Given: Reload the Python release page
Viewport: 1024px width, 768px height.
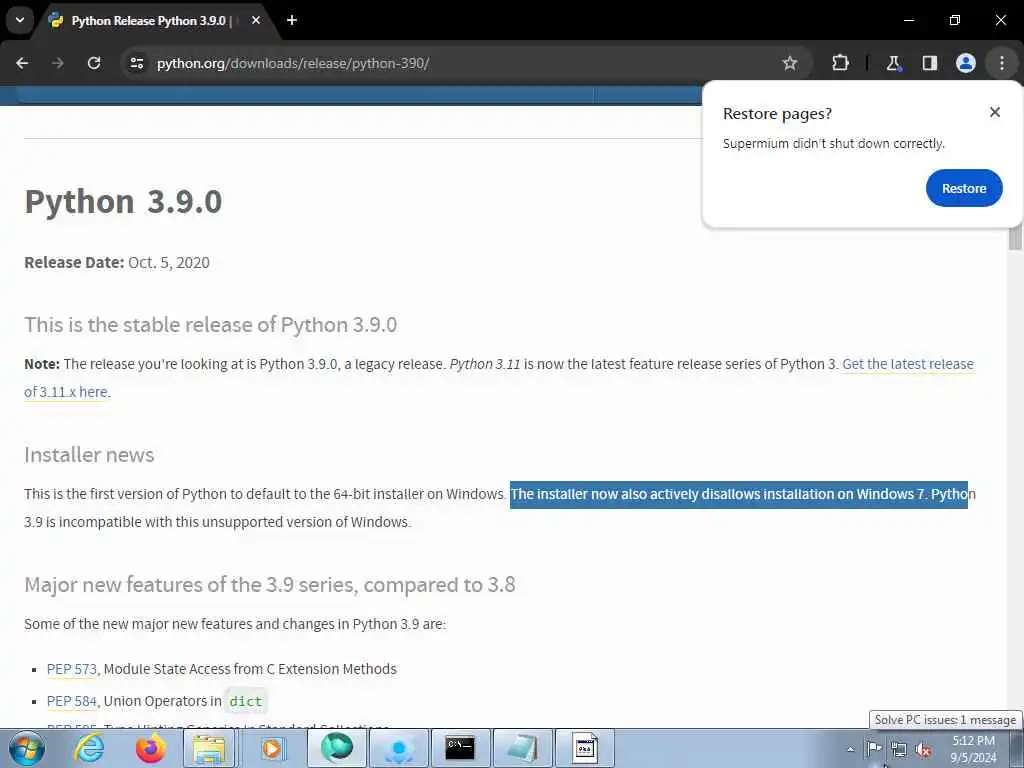Looking at the screenshot, I should (94, 63).
